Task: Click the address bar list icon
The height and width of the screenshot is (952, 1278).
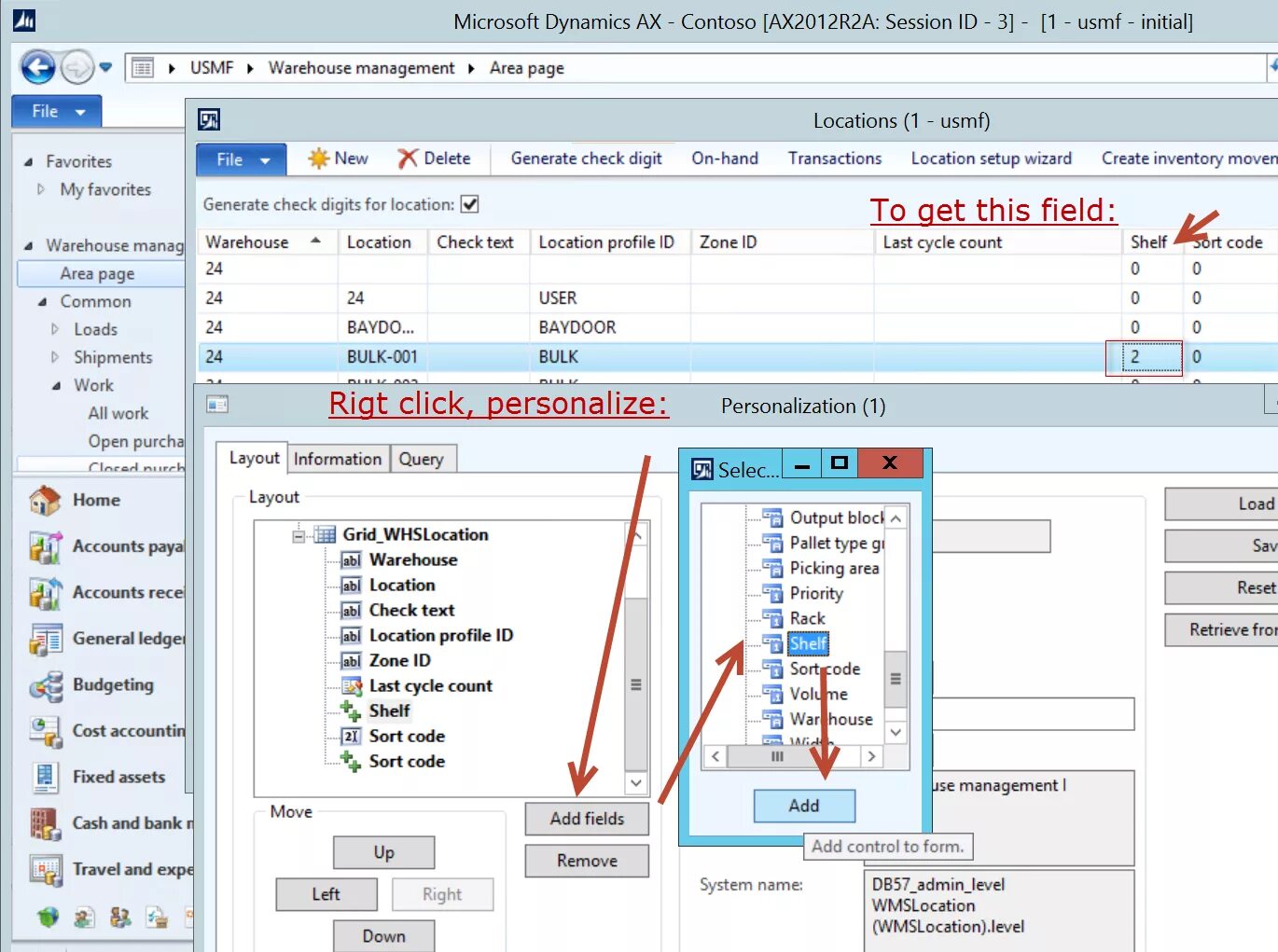Action: coord(142,68)
